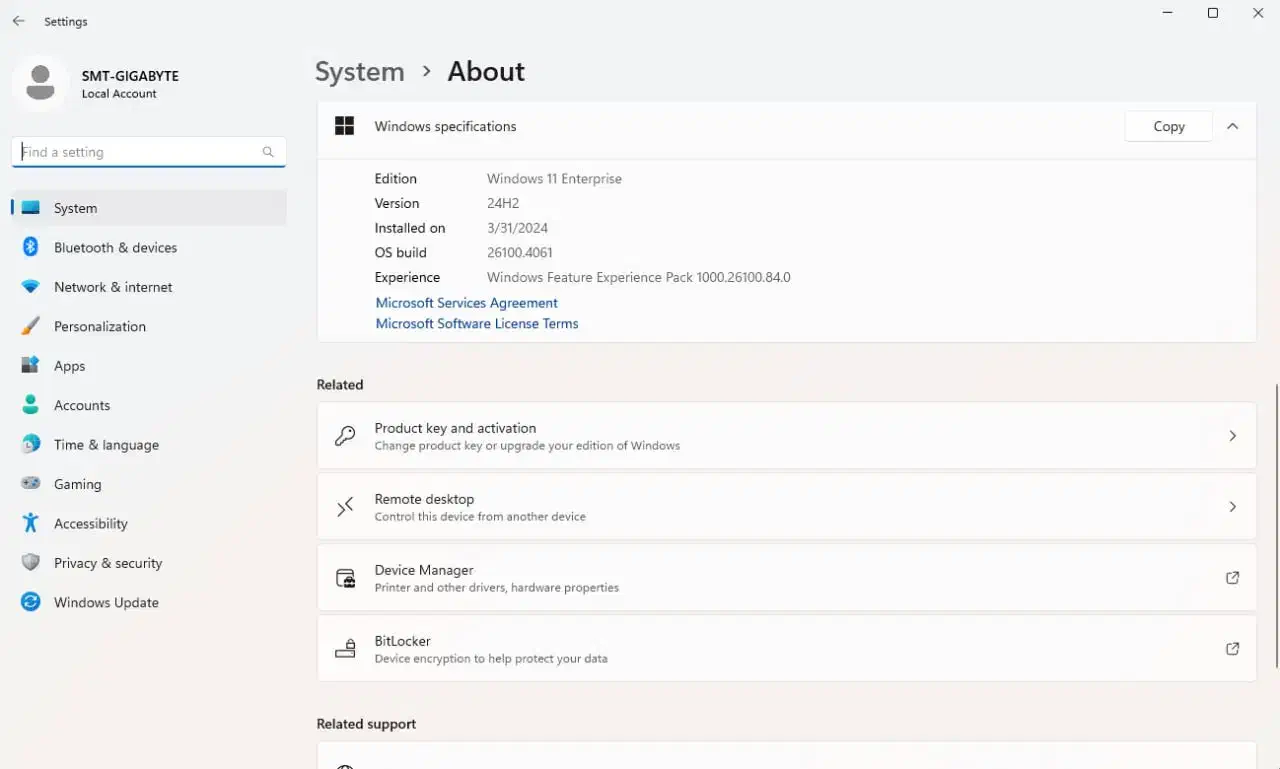Navigate to System in breadcrumb

point(359,72)
